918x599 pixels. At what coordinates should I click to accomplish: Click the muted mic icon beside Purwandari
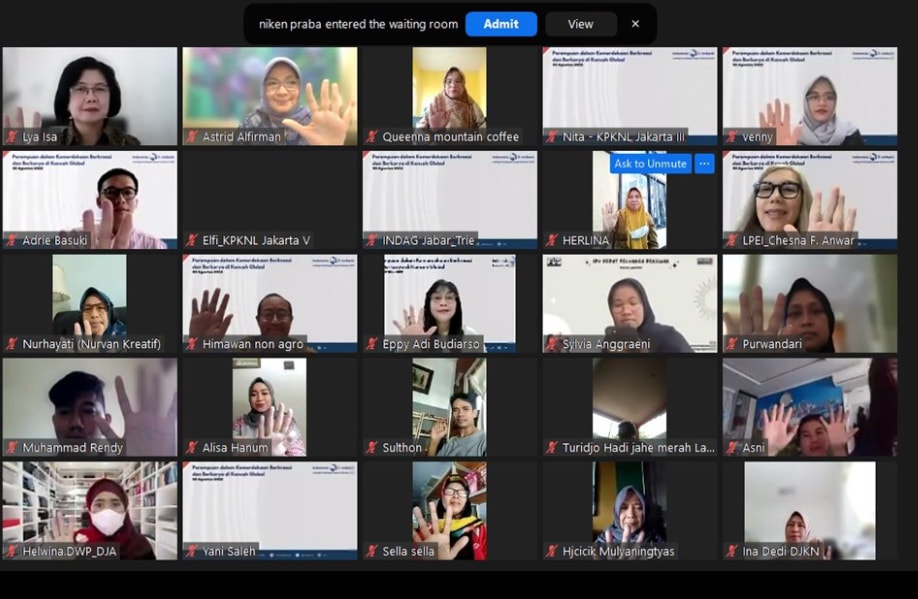click(x=732, y=344)
